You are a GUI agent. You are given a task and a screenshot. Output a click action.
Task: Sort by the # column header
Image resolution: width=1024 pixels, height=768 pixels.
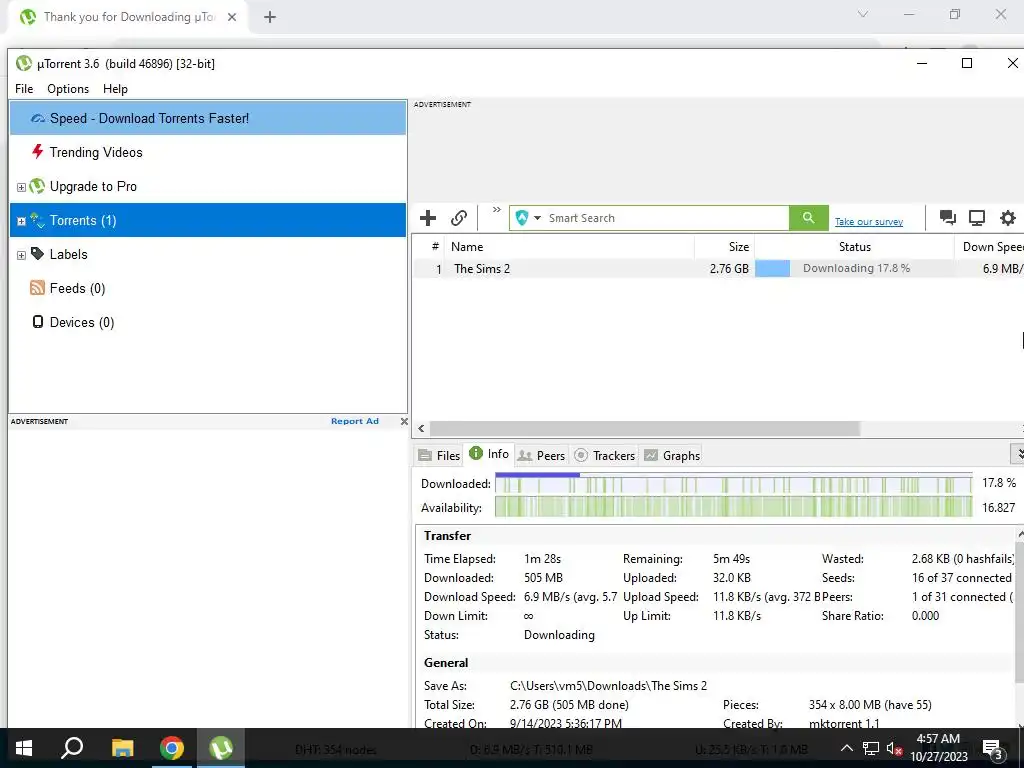pyautogui.click(x=429, y=247)
